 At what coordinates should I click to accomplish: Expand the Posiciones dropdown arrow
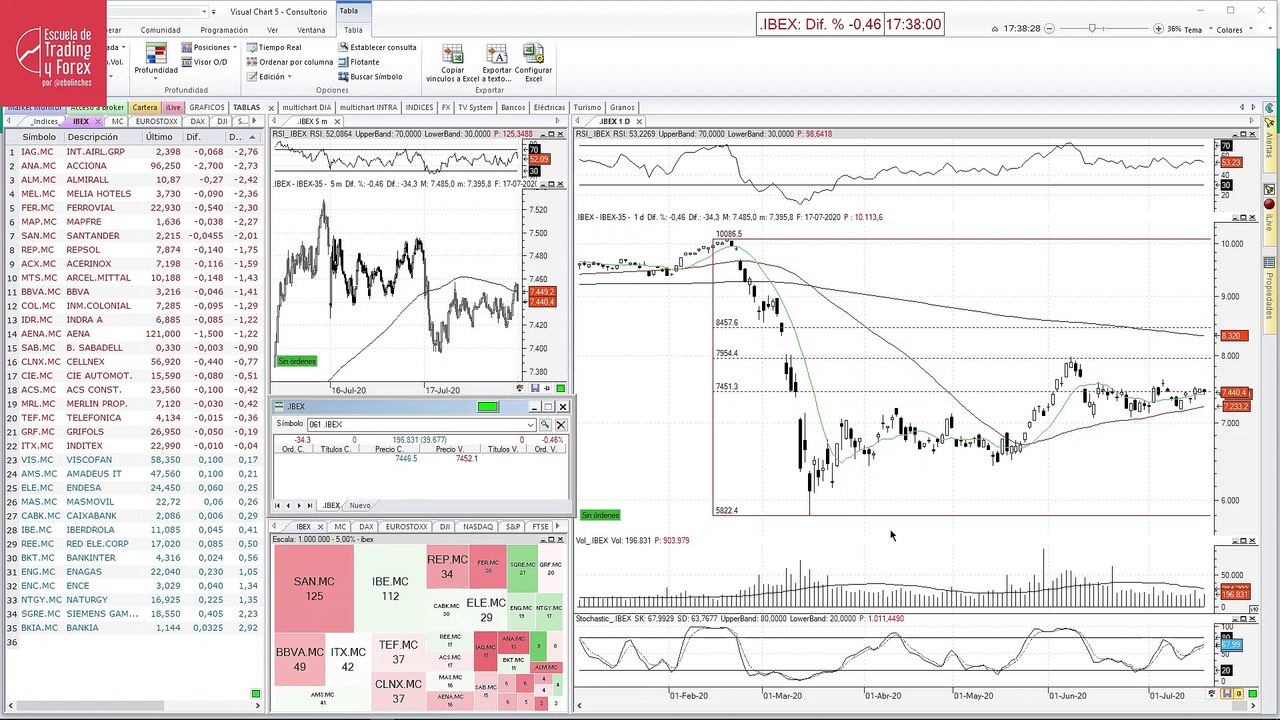pos(235,48)
